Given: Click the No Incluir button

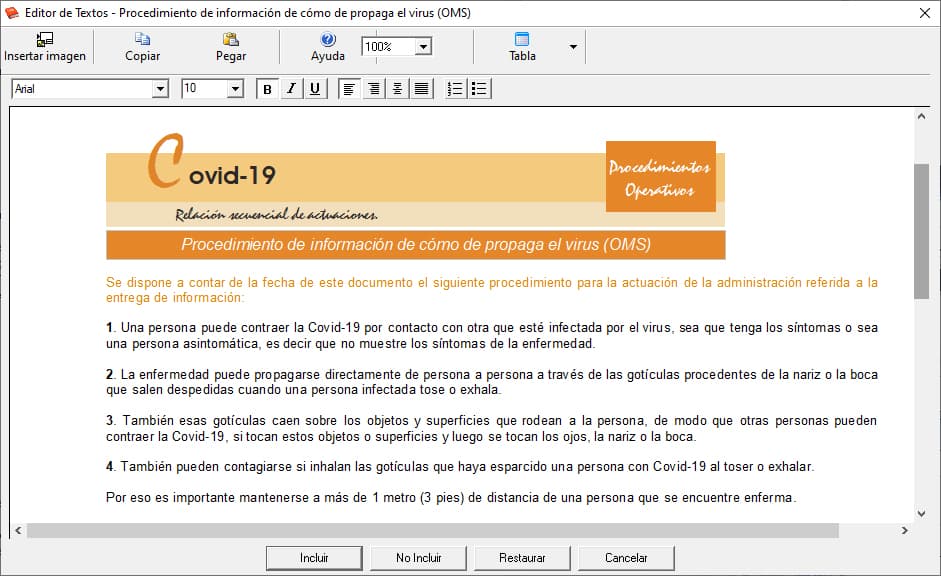Looking at the screenshot, I should 418,558.
